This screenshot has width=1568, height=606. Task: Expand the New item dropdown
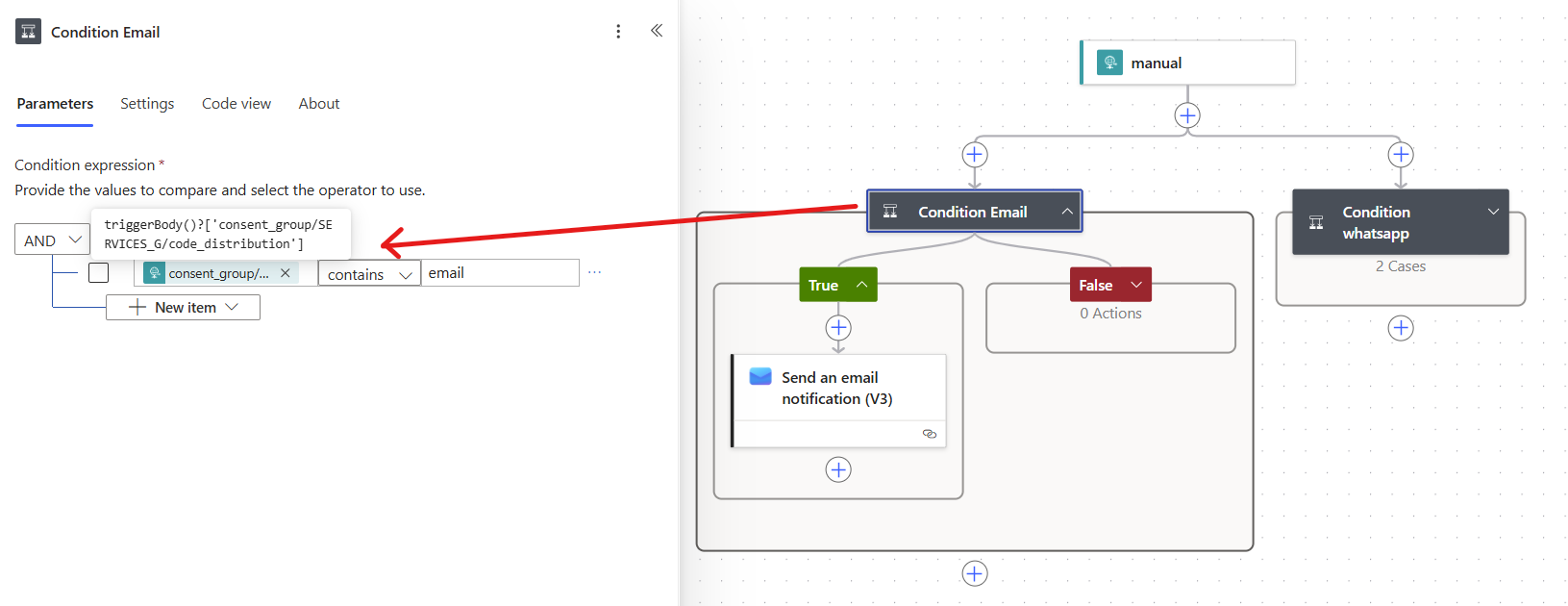[x=183, y=308]
